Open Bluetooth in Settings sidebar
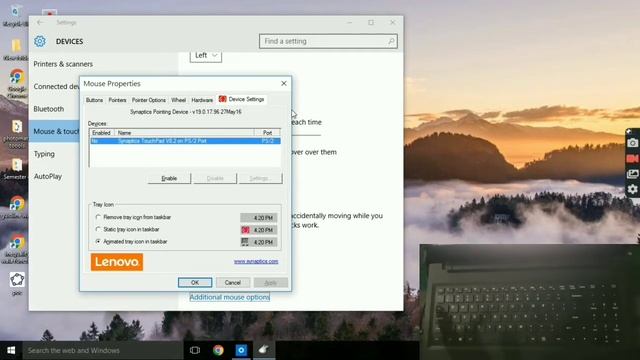 (49, 109)
